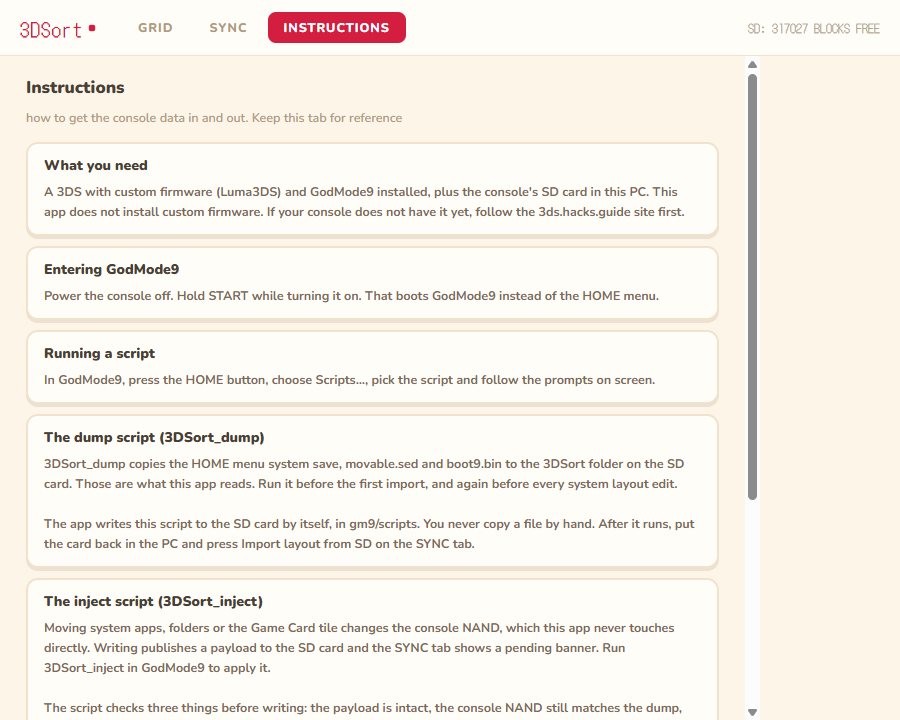
Task: Click the 'Entering GodMode9' card heading
Action: 111,269
